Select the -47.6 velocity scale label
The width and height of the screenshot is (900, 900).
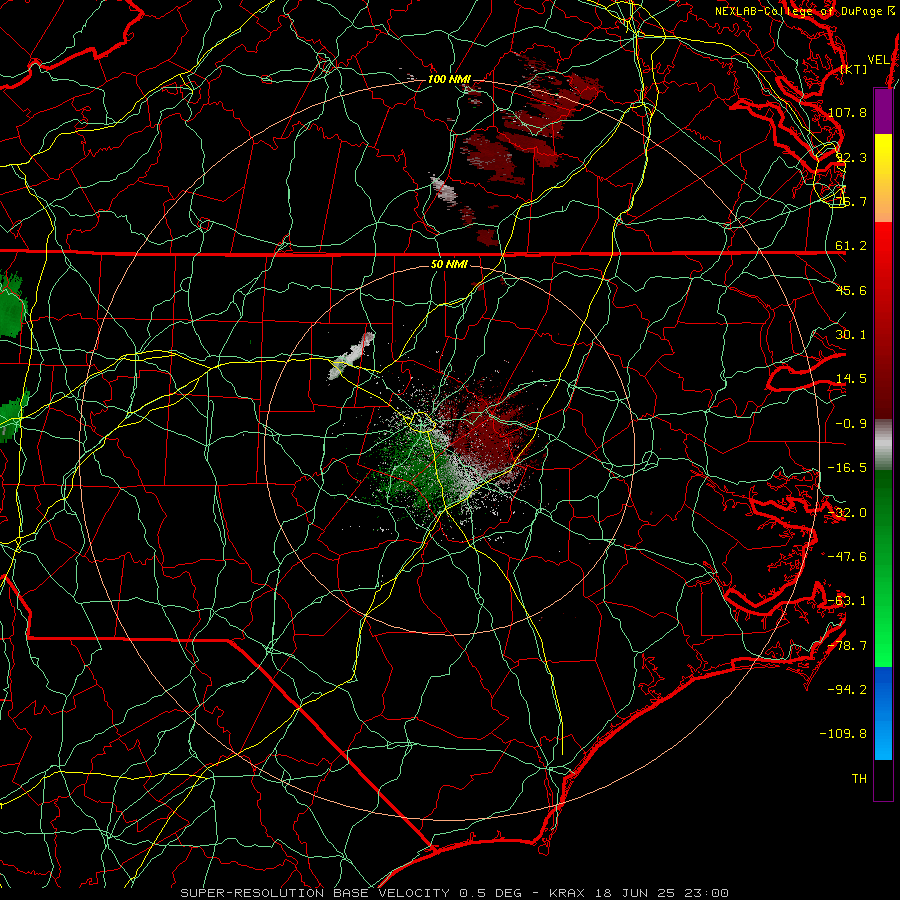[847, 557]
